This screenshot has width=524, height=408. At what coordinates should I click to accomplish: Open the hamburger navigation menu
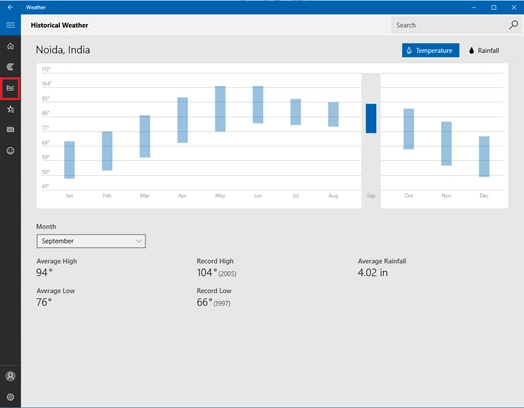click(10, 25)
